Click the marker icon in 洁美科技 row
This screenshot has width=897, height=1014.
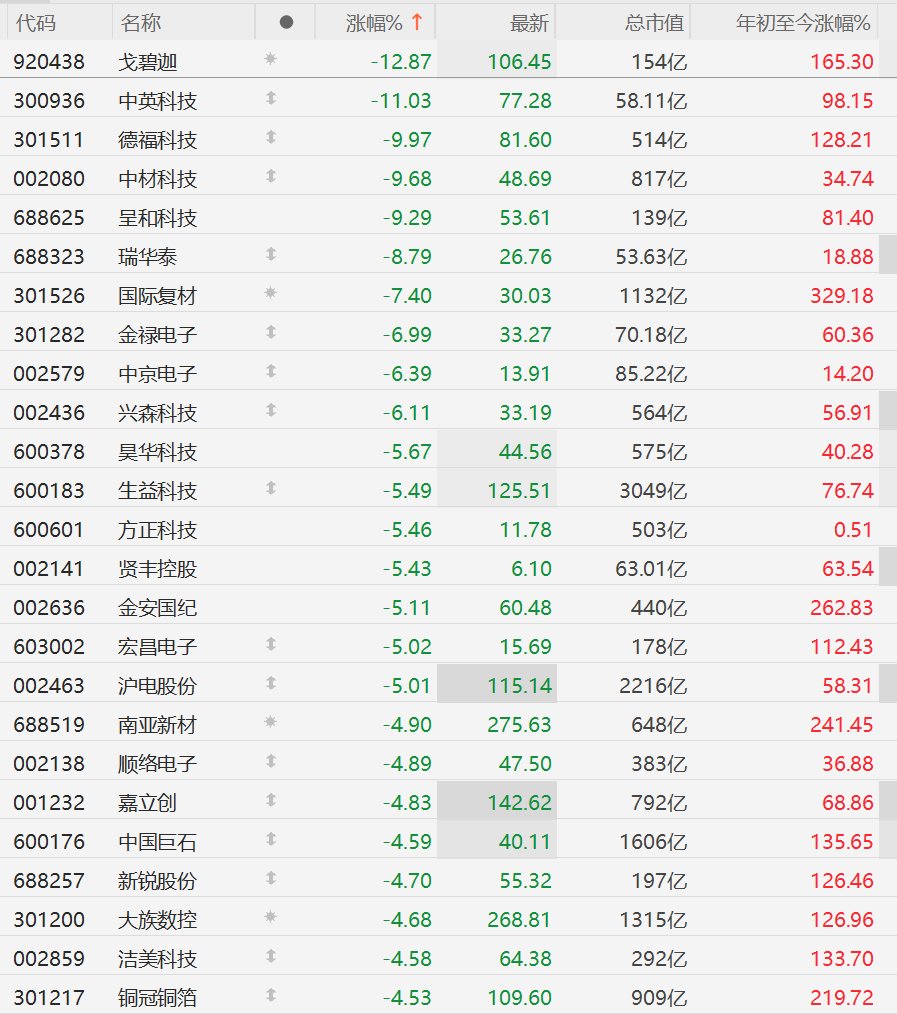(271, 956)
